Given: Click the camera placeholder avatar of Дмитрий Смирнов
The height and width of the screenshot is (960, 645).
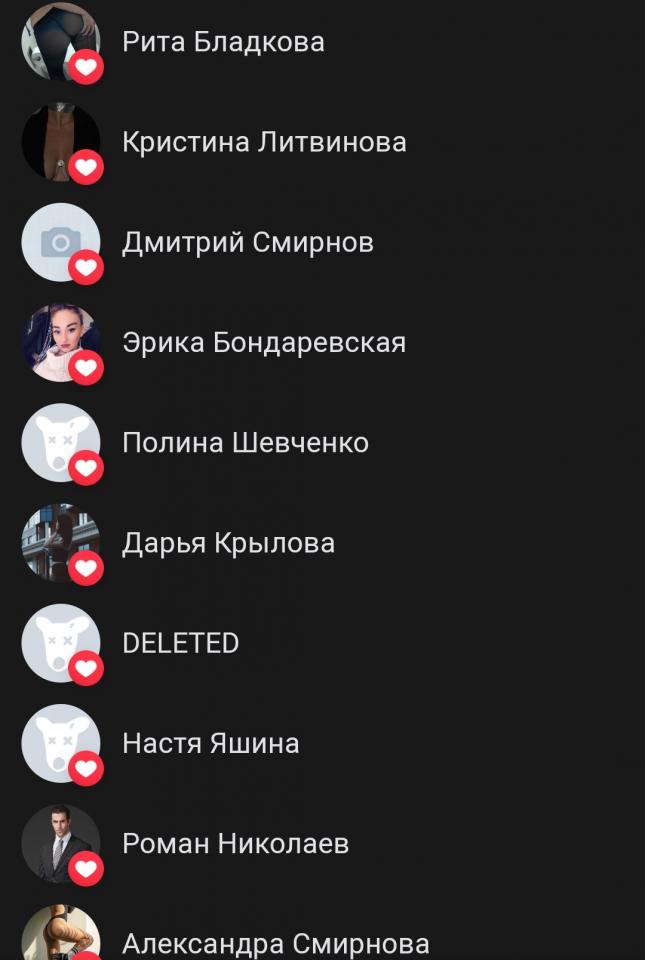Looking at the screenshot, I should [61, 242].
